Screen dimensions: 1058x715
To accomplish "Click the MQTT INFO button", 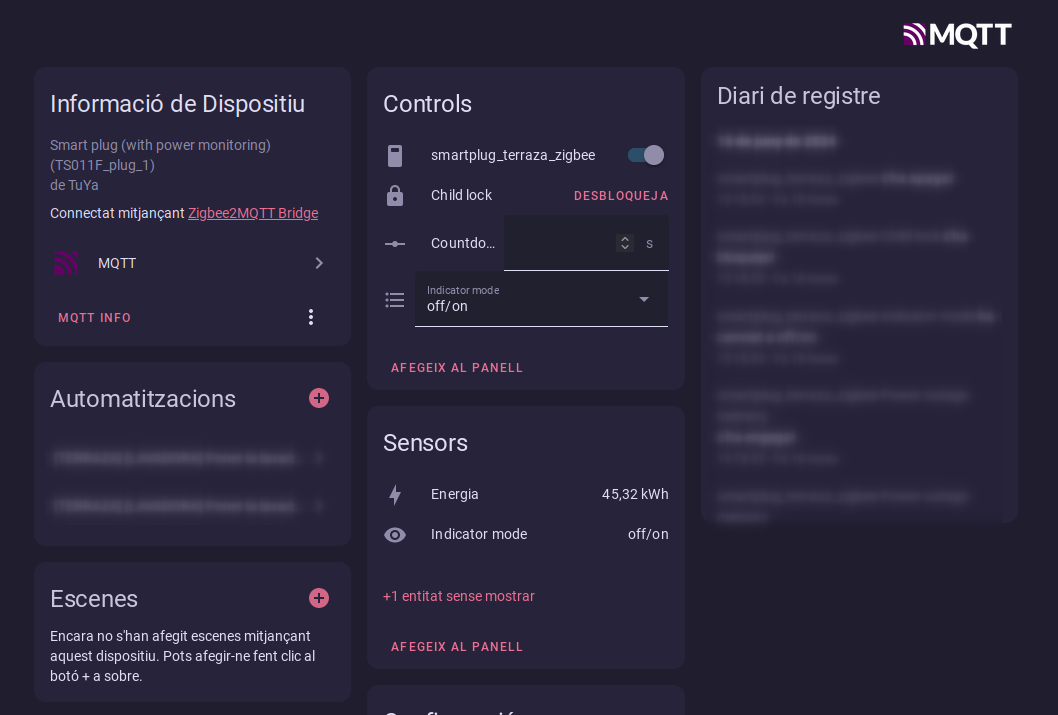I will click(95, 318).
